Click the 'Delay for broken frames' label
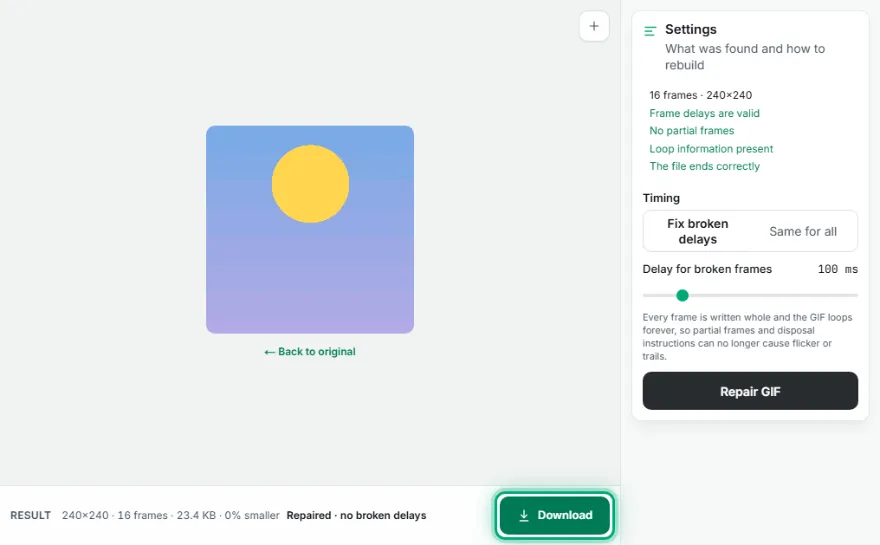Screen dimensions: 880x545 [707, 269]
